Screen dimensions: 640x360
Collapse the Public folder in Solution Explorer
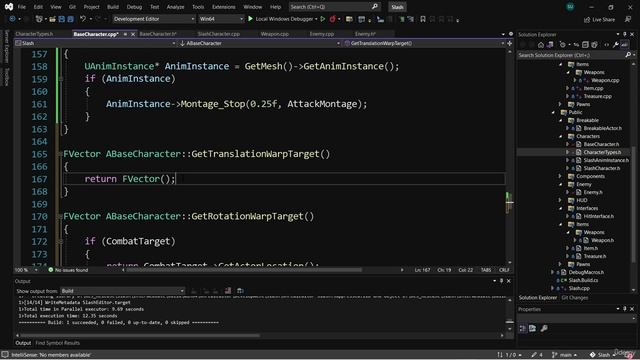553,112
